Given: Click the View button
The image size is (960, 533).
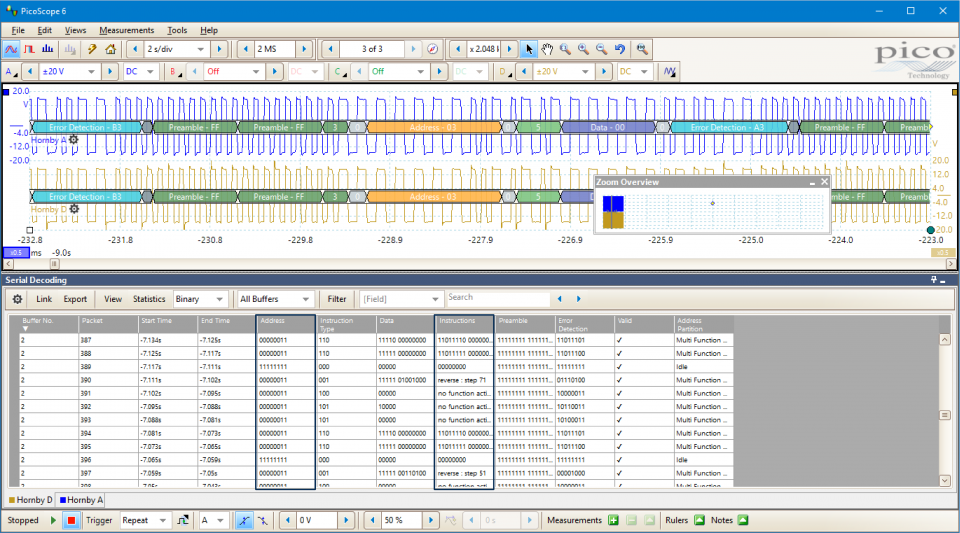Looking at the screenshot, I should [x=113, y=299].
